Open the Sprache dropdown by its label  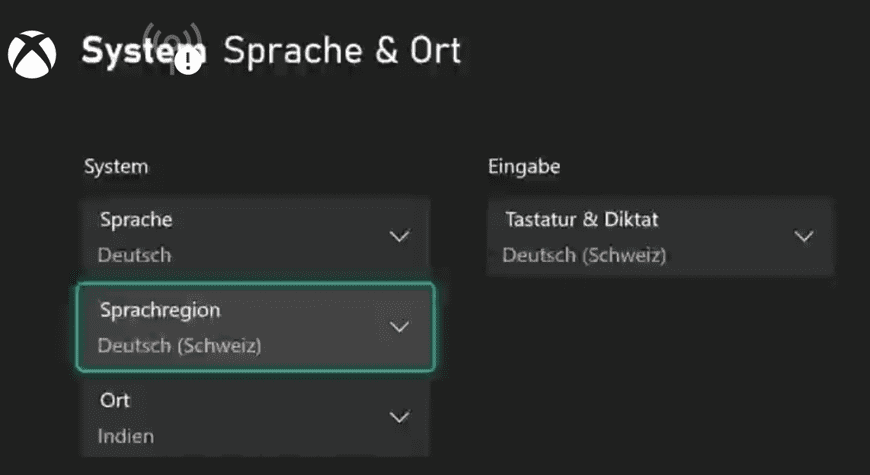point(136,219)
